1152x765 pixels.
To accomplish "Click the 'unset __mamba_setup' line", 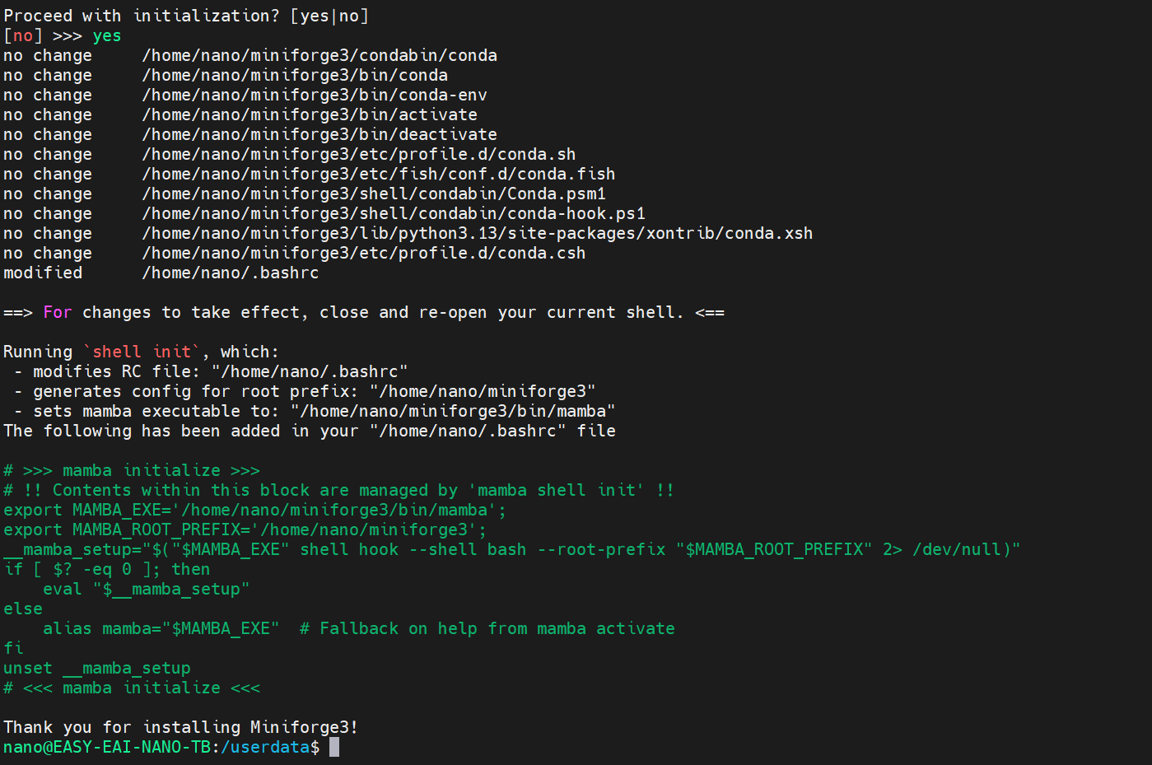I will (x=97, y=669).
